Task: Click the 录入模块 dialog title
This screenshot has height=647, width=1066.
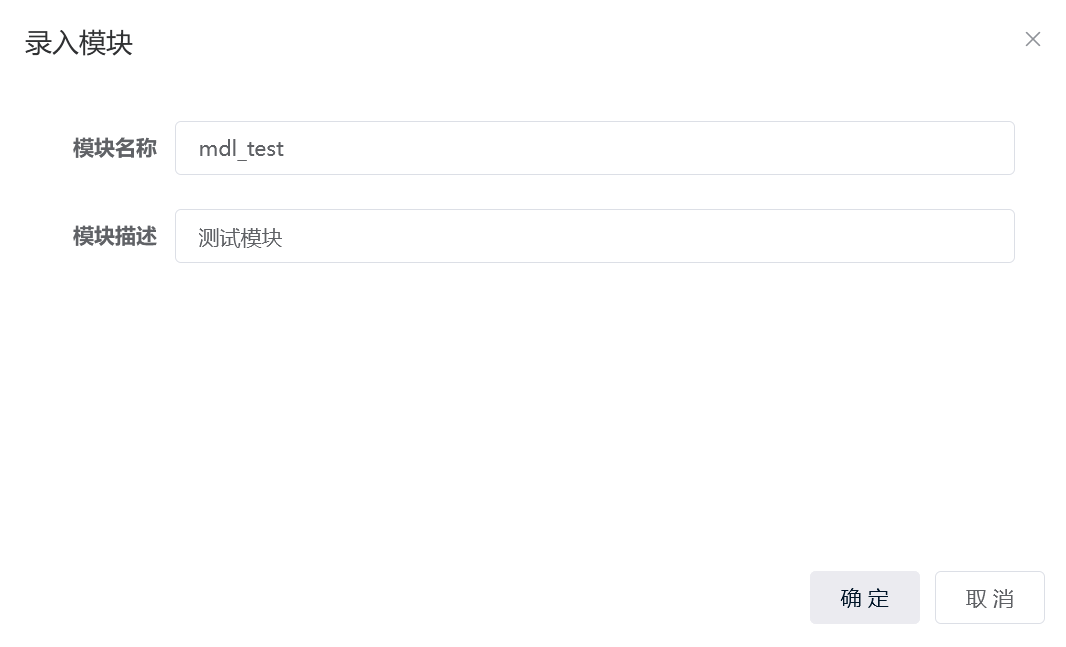Action: [79, 43]
